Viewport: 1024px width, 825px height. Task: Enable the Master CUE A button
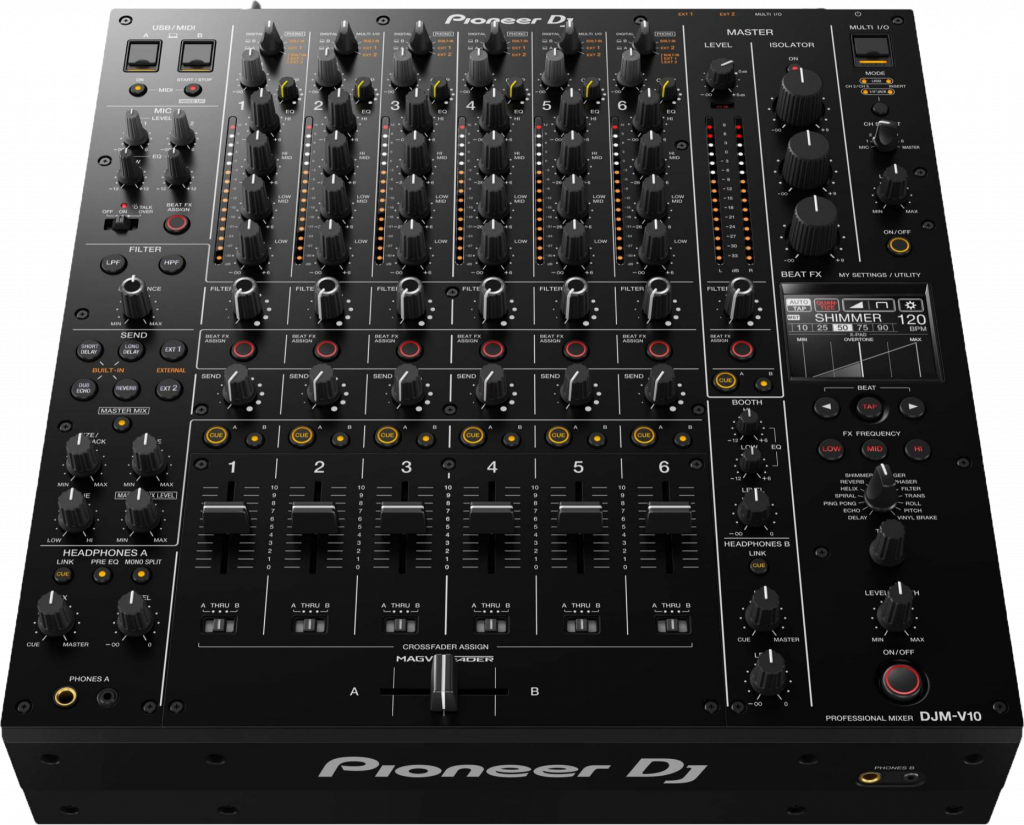726,380
